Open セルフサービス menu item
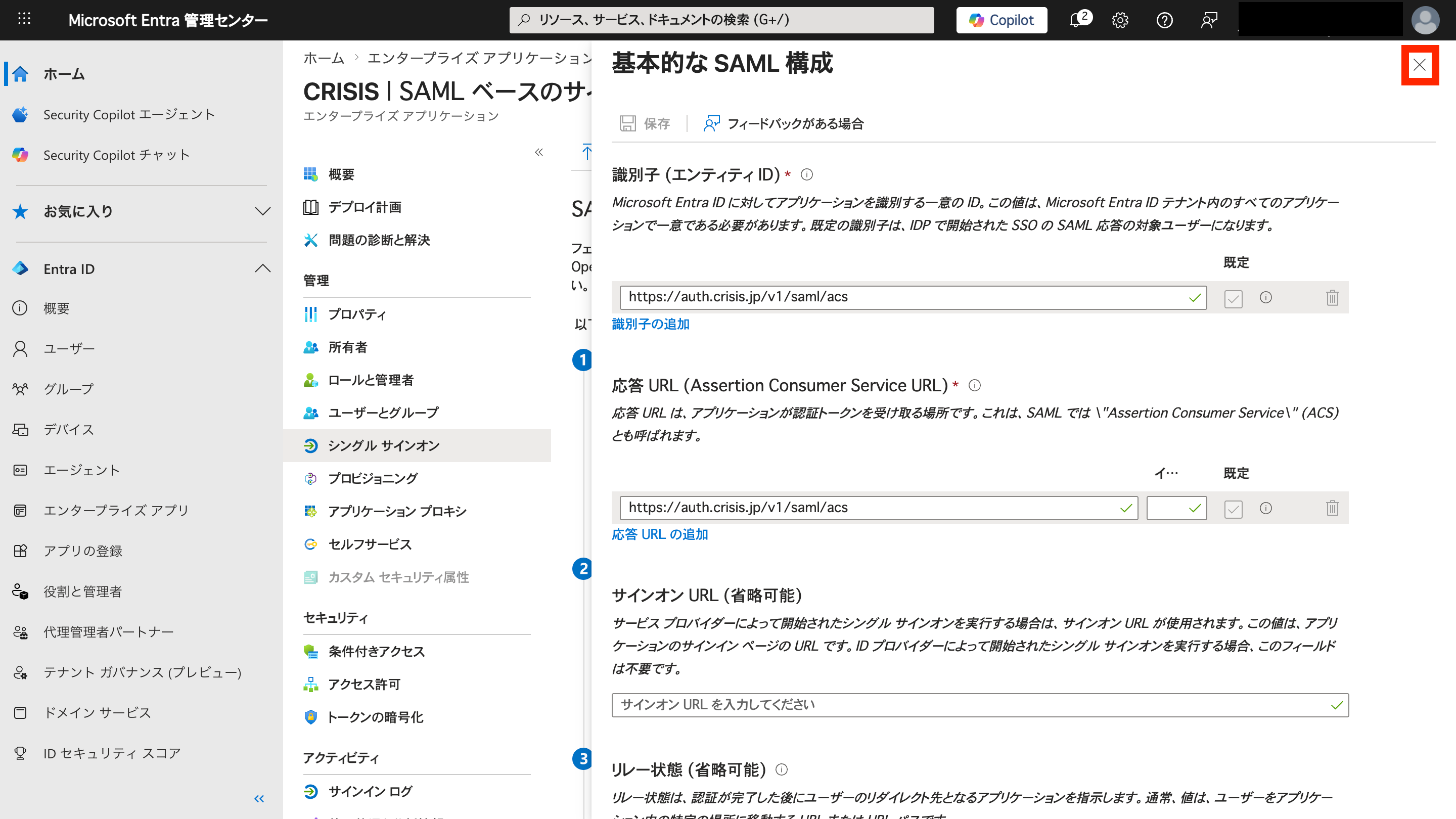The image size is (1456, 819). [417, 544]
